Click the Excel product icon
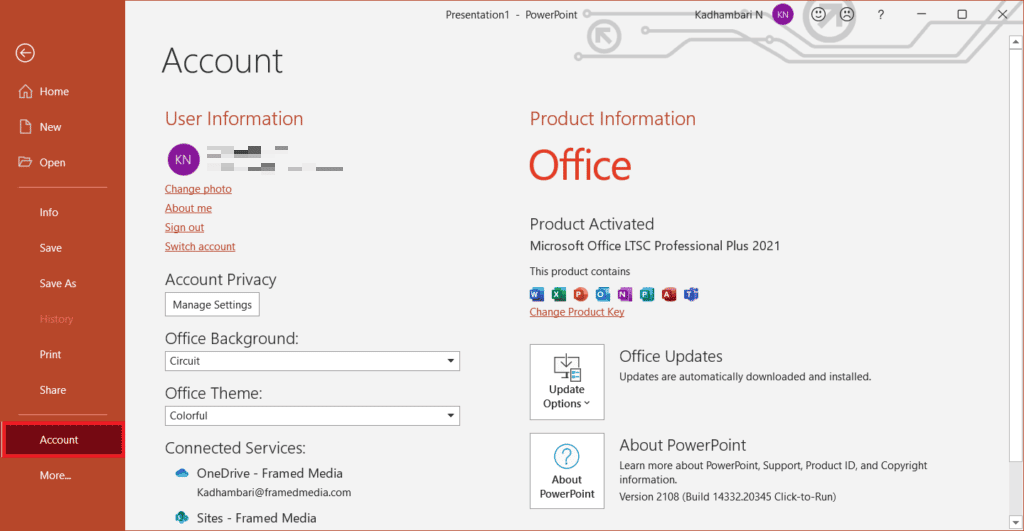The width and height of the screenshot is (1024, 531). point(559,294)
